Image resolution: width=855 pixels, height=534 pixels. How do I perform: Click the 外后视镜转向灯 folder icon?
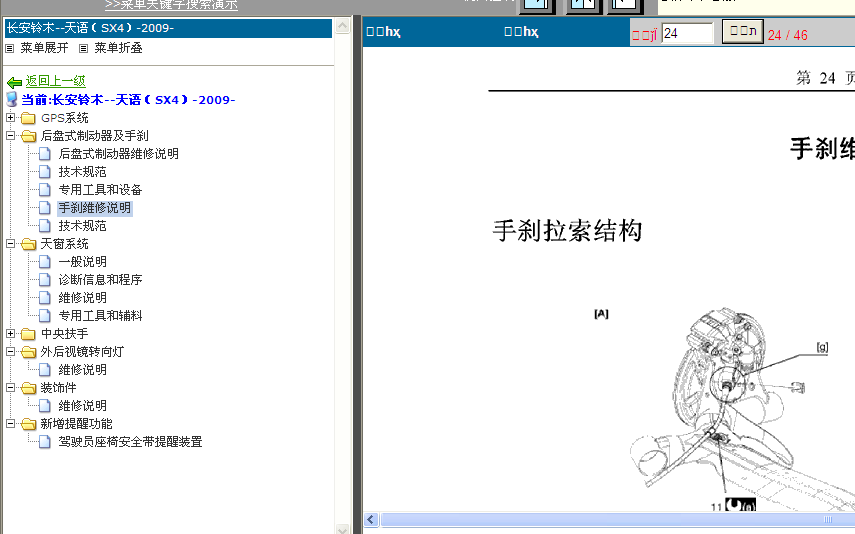pos(28,352)
